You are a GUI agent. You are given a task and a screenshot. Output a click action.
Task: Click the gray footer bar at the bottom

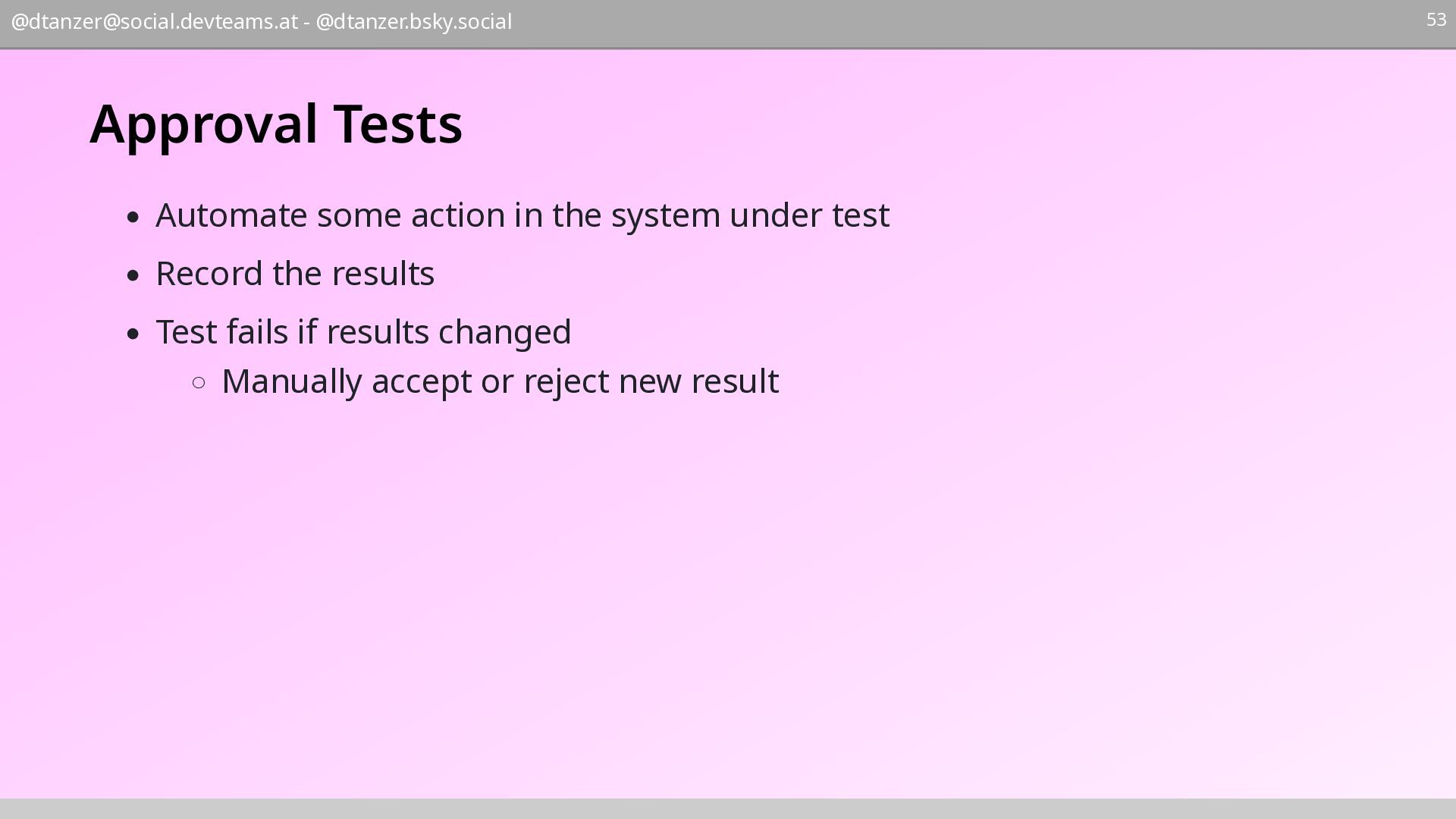(728, 808)
